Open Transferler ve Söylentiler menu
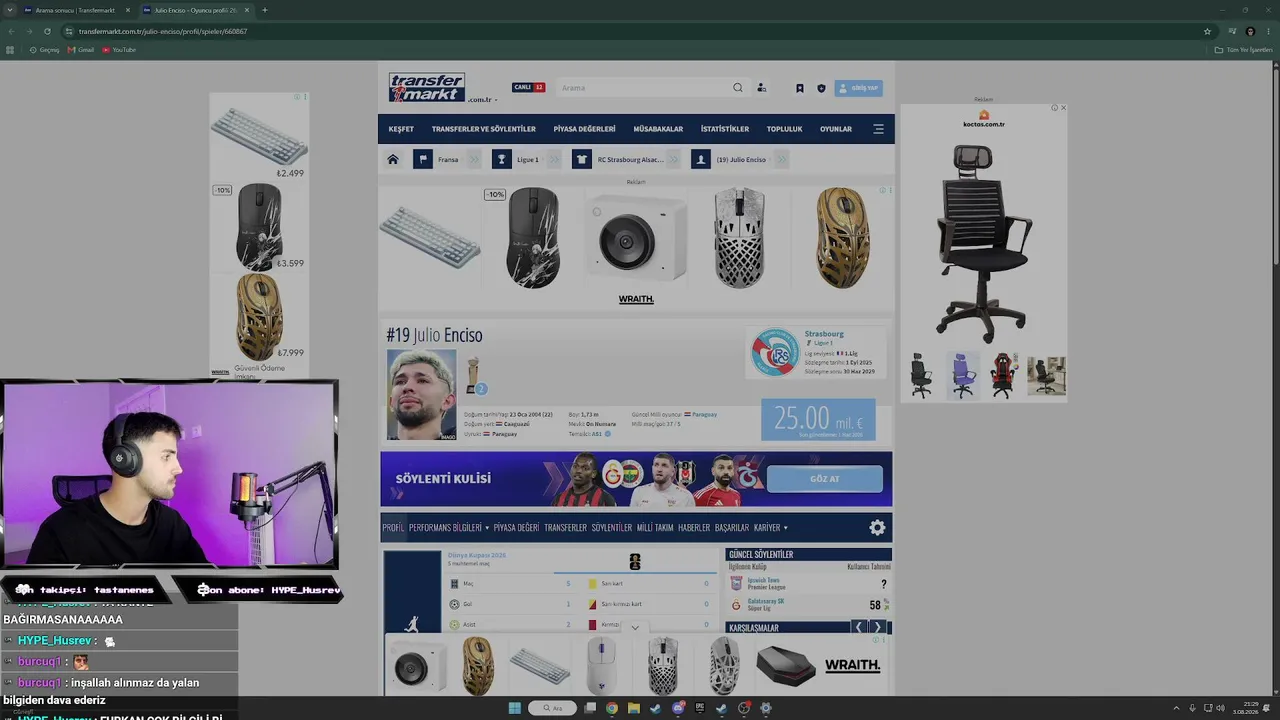 484,129
